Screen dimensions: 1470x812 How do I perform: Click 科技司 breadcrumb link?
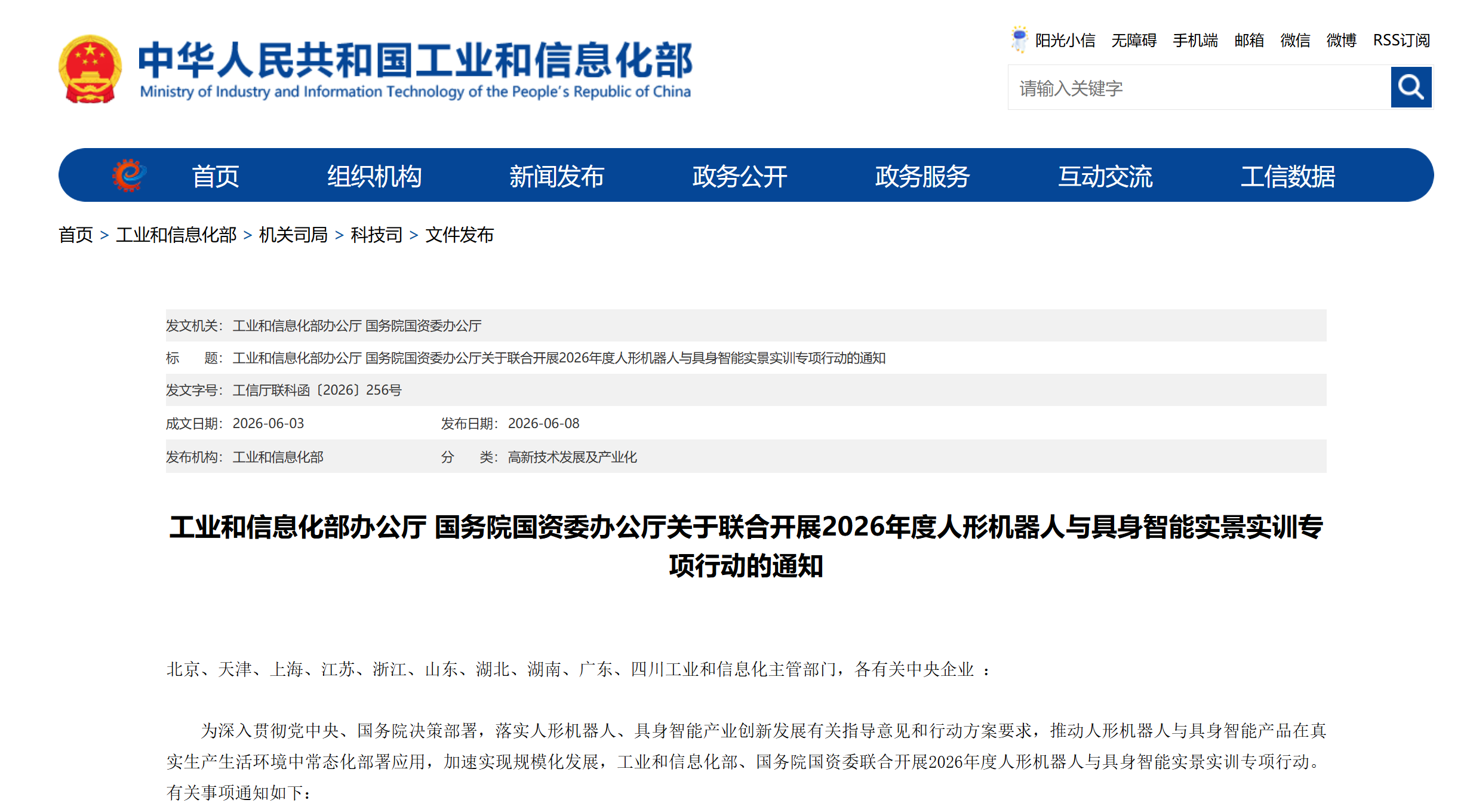376,235
